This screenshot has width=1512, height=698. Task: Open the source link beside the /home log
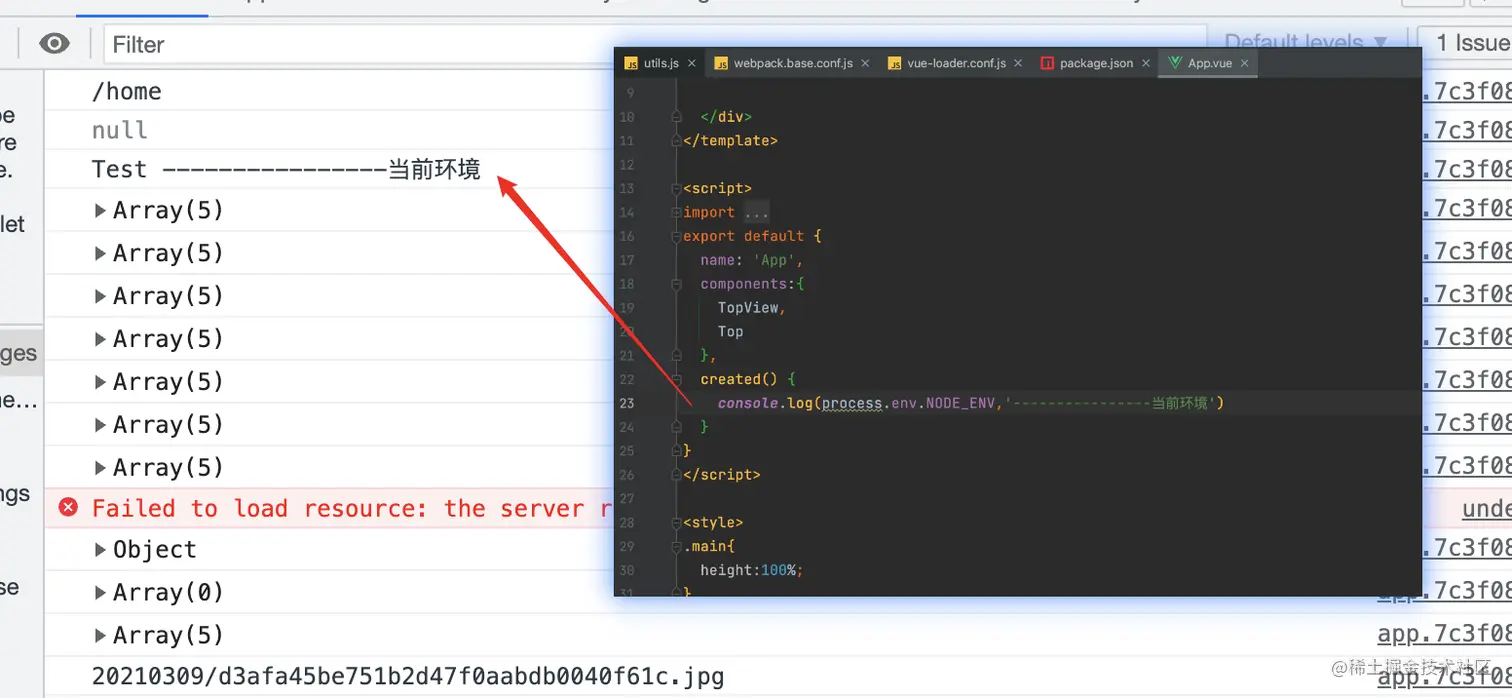point(1467,91)
